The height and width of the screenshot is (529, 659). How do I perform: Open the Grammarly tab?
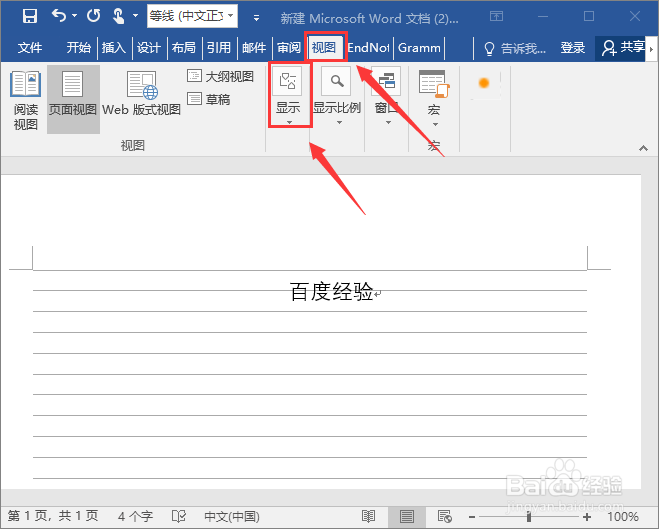419,47
